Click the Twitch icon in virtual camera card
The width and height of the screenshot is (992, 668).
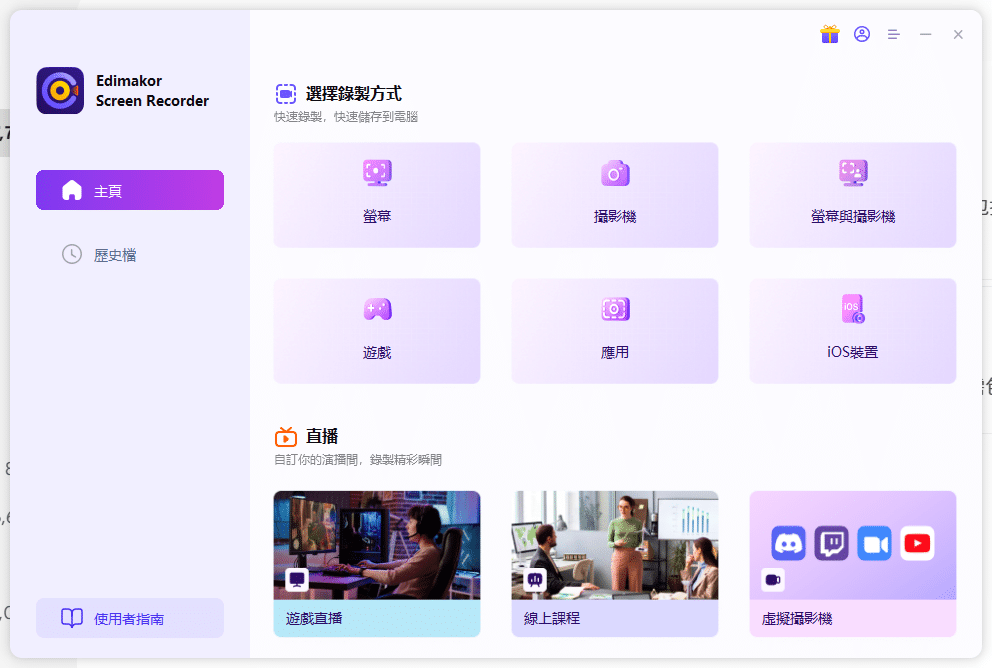pyautogui.click(x=831, y=543)
